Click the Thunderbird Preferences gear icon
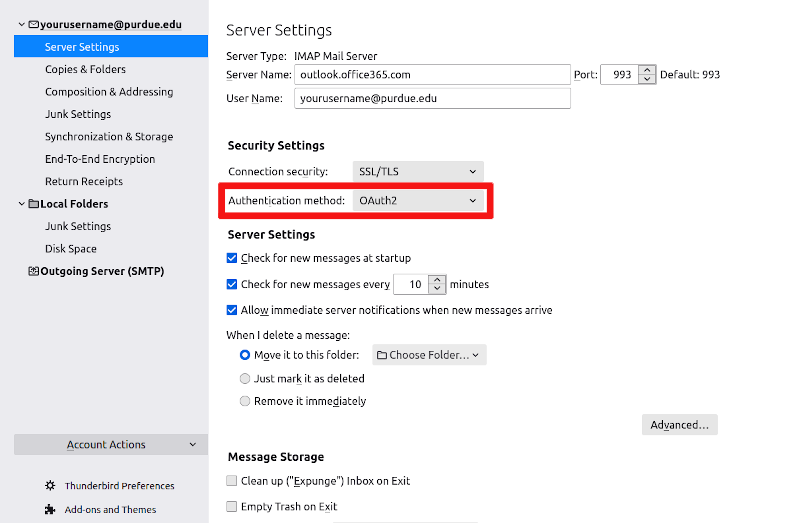Viewport: 801px width, 523px height. point(50,486)
